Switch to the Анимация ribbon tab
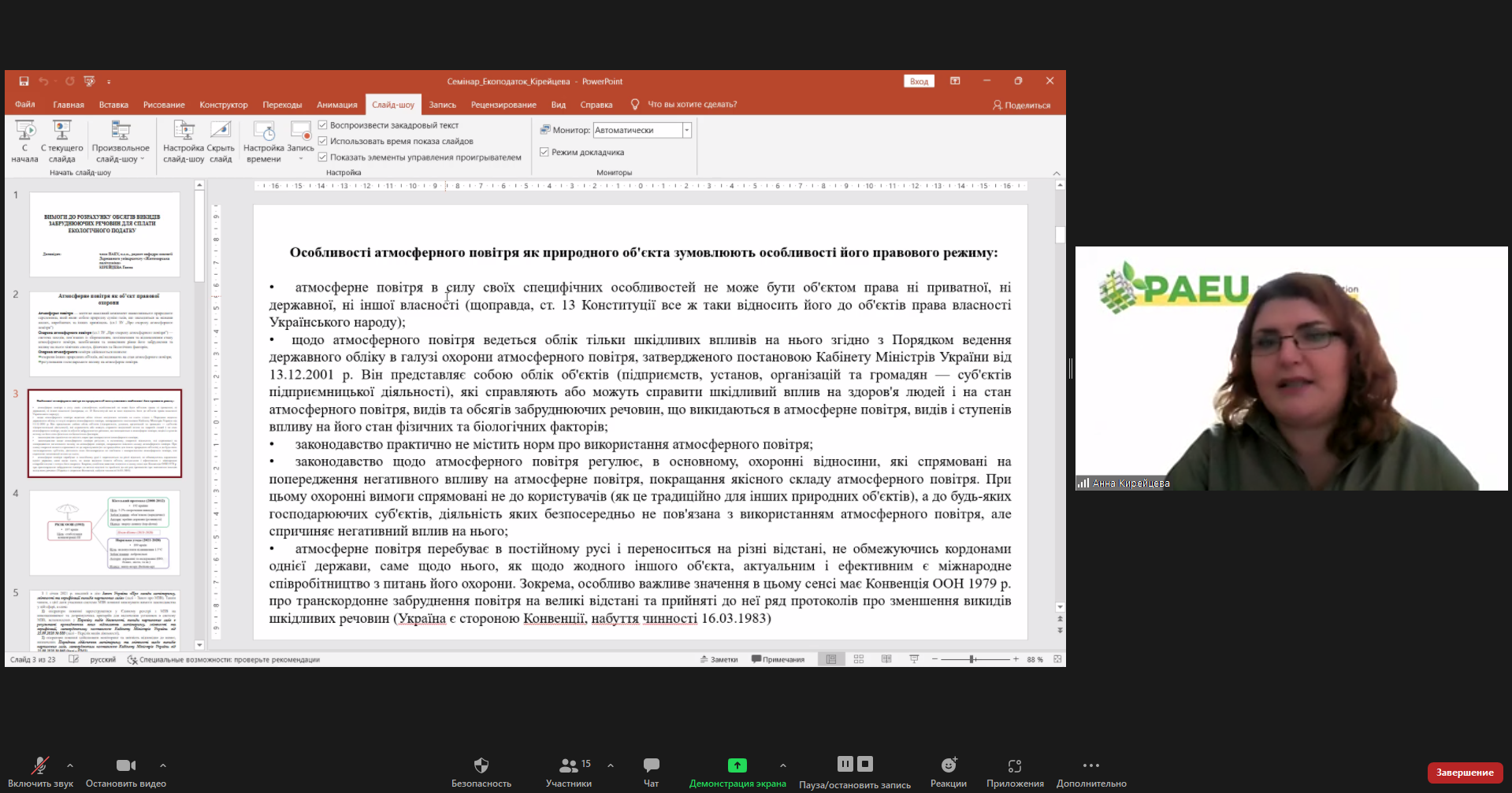Viewport: 1512px width, 793px height. pyautogui.click(x=336, y=105)
